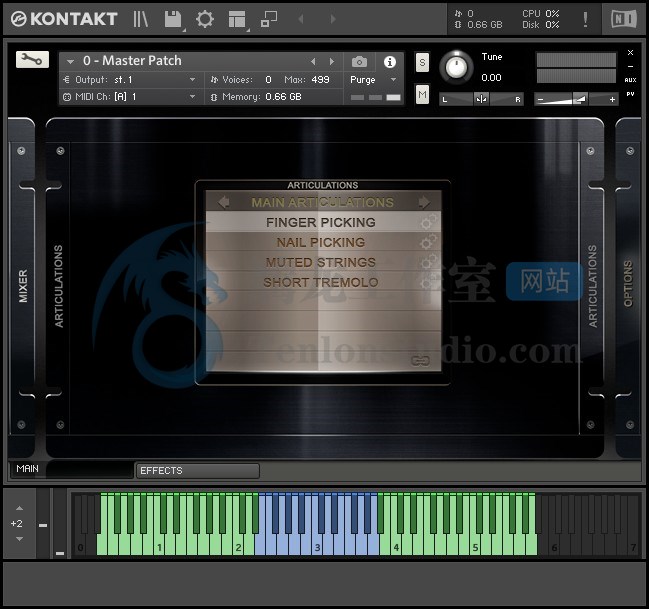Click previous articulation page arrow

click(224, 202)
